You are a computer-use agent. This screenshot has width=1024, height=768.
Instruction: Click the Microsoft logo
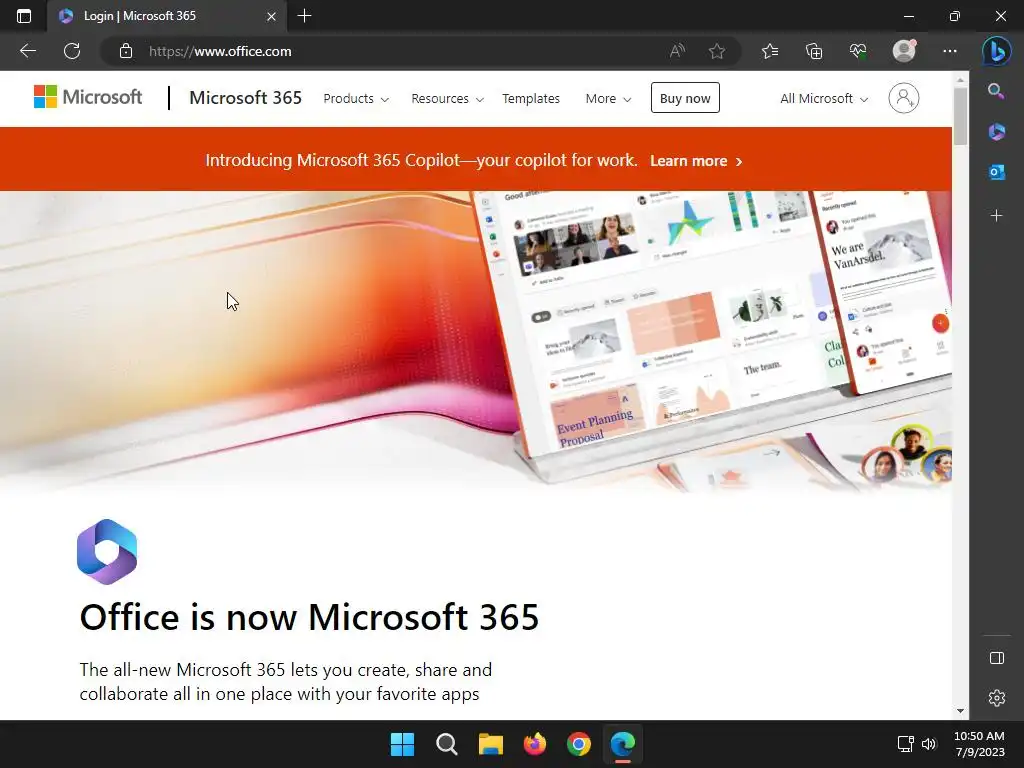[x=88, y=97]
